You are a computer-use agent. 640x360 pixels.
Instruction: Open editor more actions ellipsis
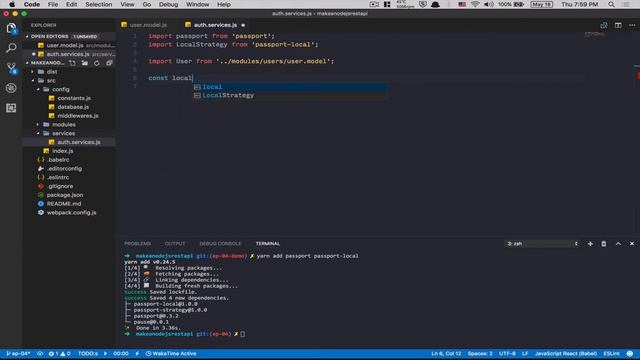click(x=632, y=25)
